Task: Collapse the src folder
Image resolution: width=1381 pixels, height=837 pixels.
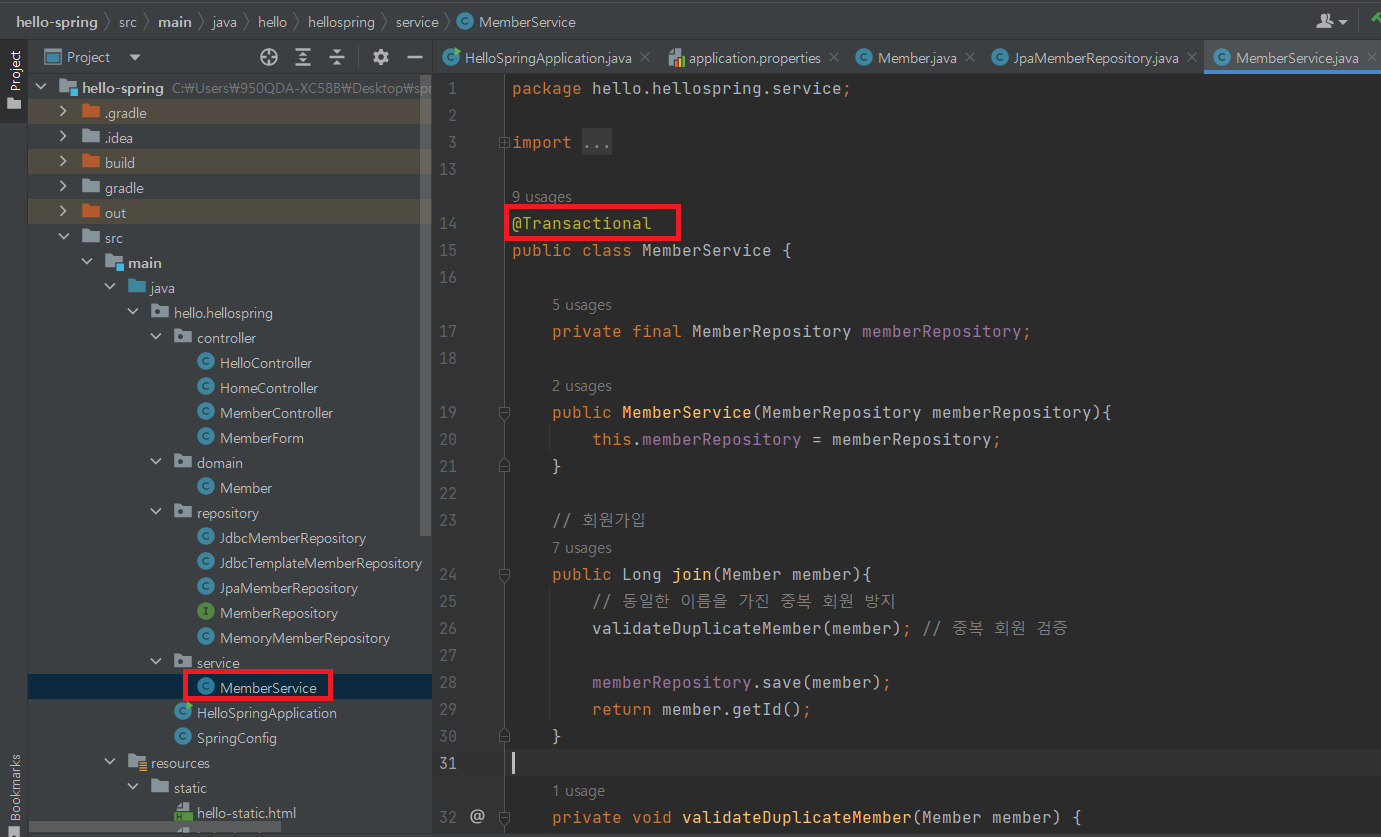Action: pyautogui.click(x=64, y=238)
